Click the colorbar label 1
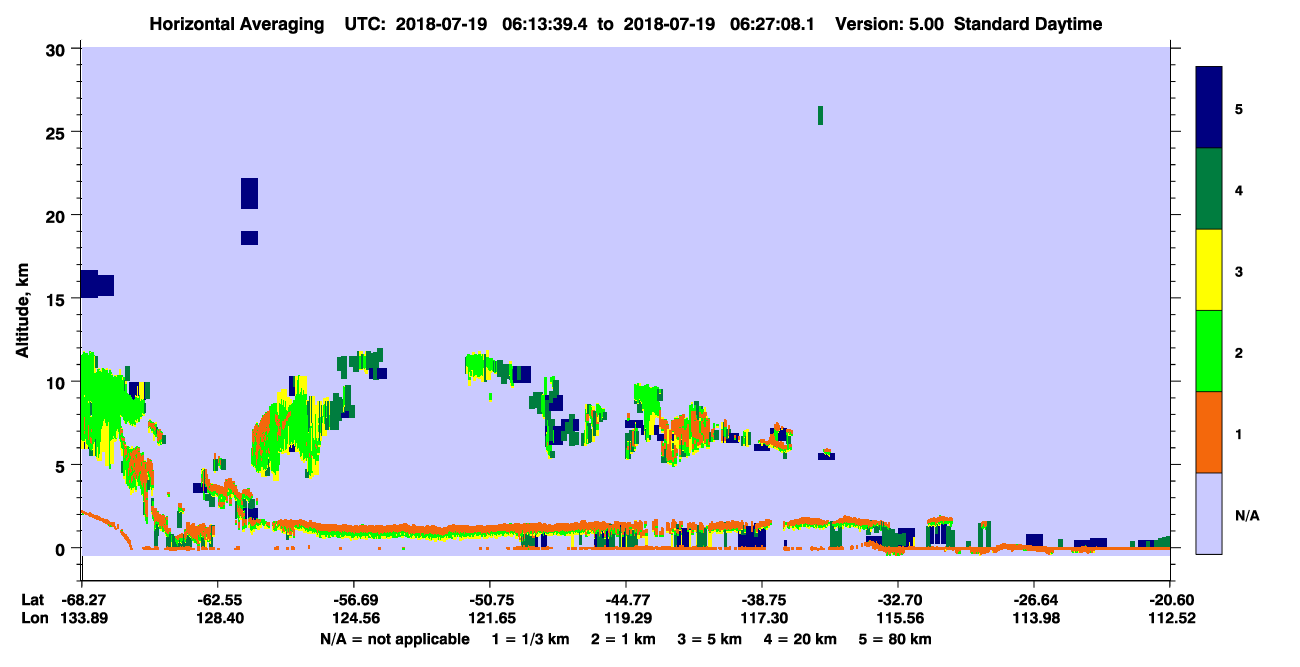 [x=1239, y=434]
